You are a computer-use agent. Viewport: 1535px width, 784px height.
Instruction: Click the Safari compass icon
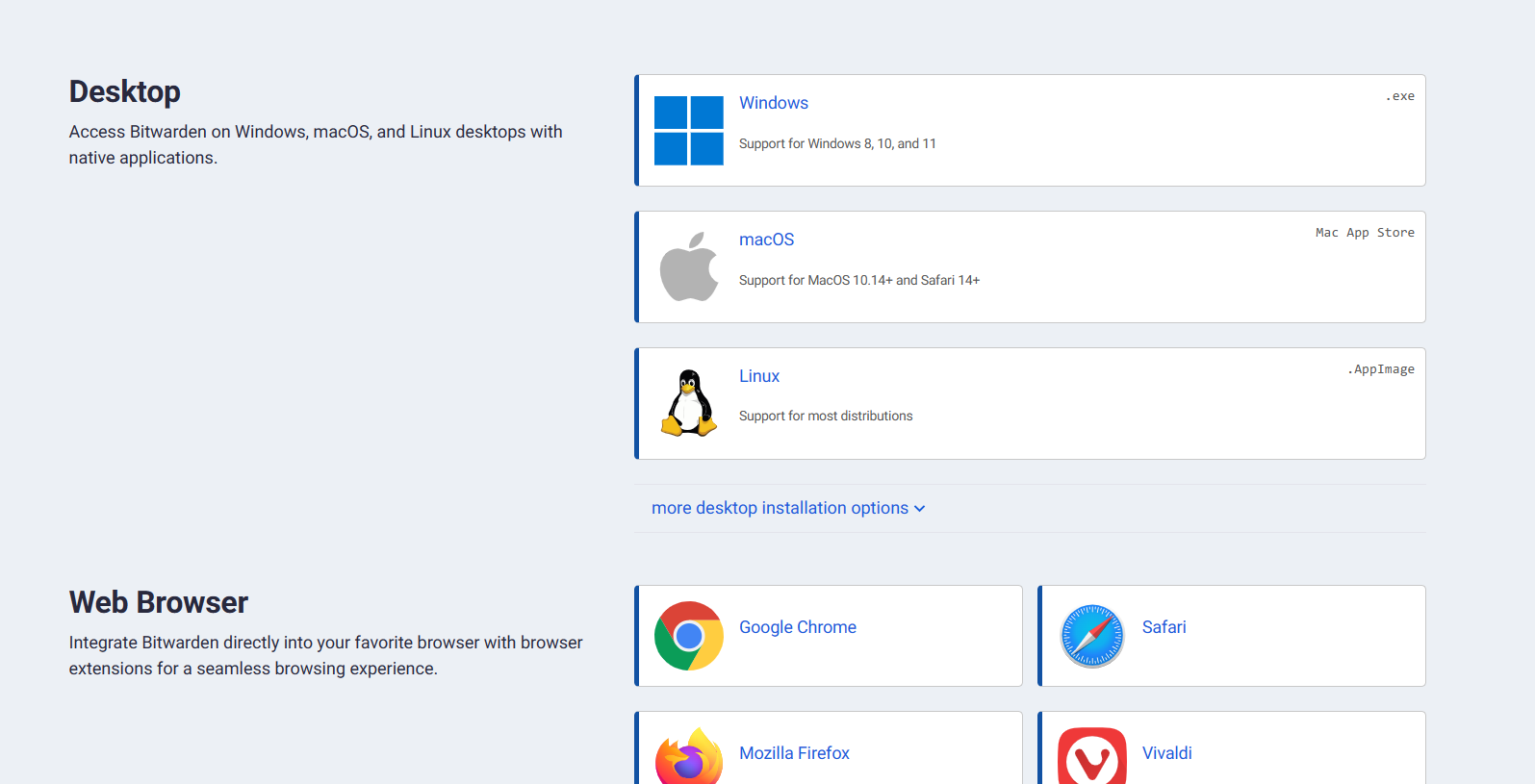click(x=1092, y=636)
